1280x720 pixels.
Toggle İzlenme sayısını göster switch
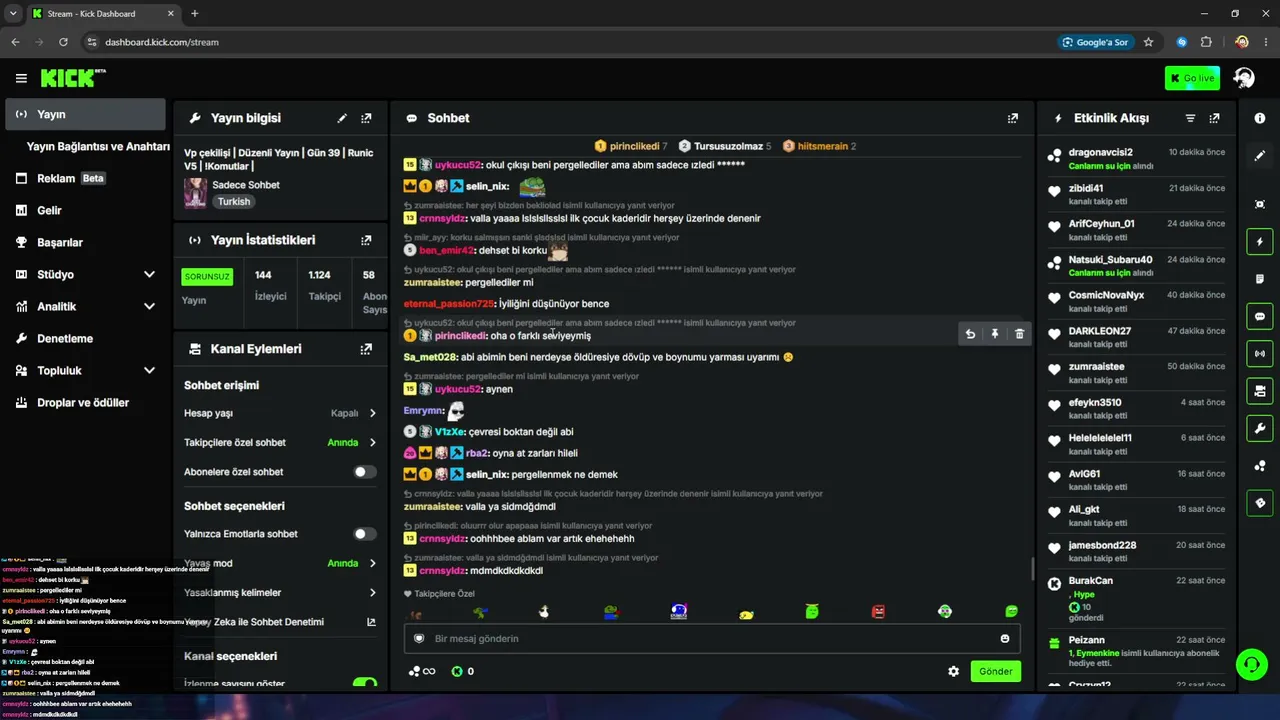pyautogui.click(x=365, y=684)
